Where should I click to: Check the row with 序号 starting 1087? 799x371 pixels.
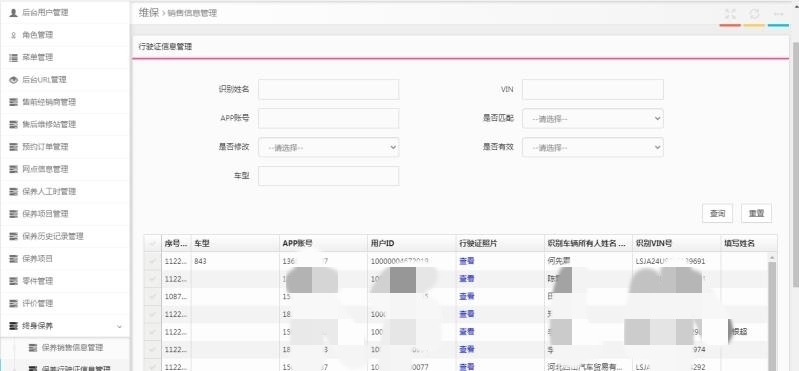coord(152,297)
